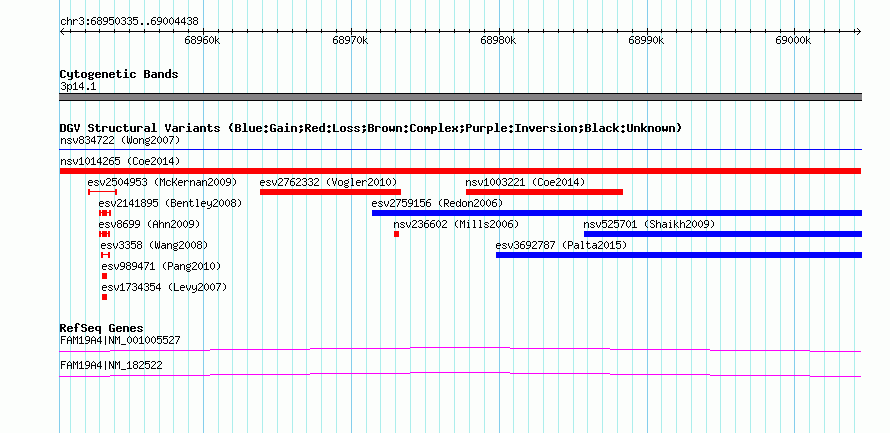Viewport: 890px width, 433px height.
Task: Open esv2762332 (Vogler2010) label
Action: point(328,182)
